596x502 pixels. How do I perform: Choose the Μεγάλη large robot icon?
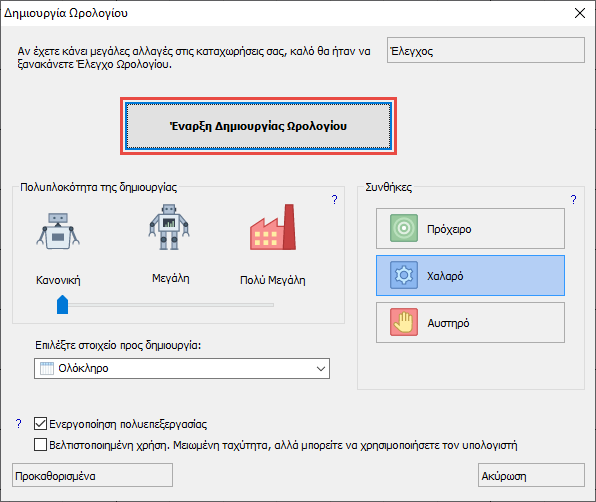coord(169,227)
